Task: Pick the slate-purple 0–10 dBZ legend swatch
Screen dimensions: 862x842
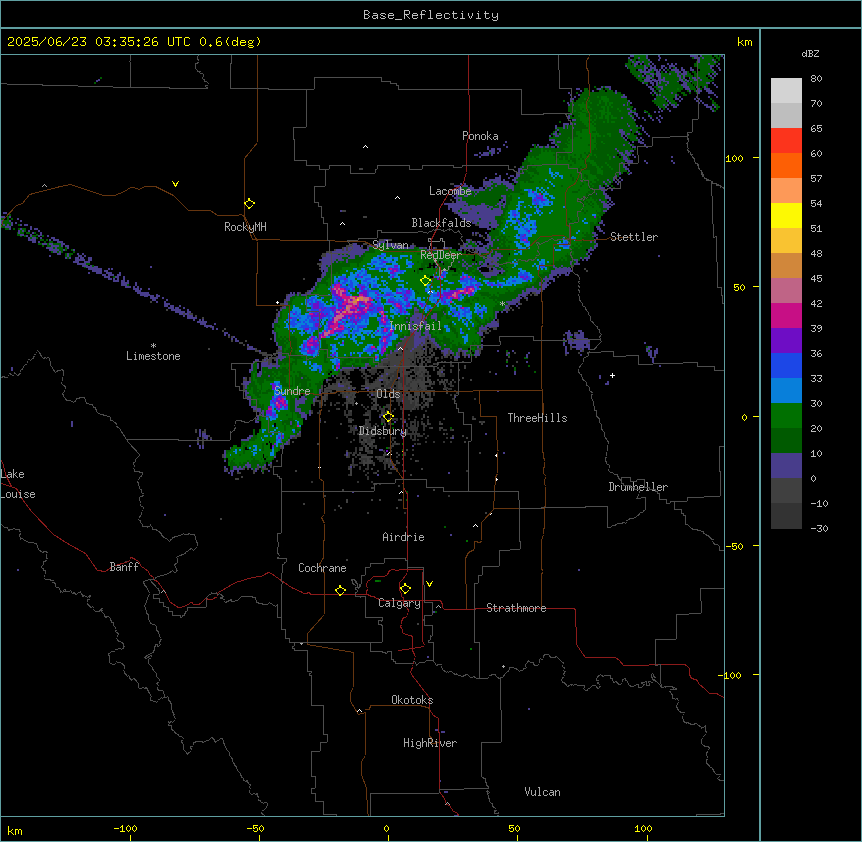Action: coord(786,466)
